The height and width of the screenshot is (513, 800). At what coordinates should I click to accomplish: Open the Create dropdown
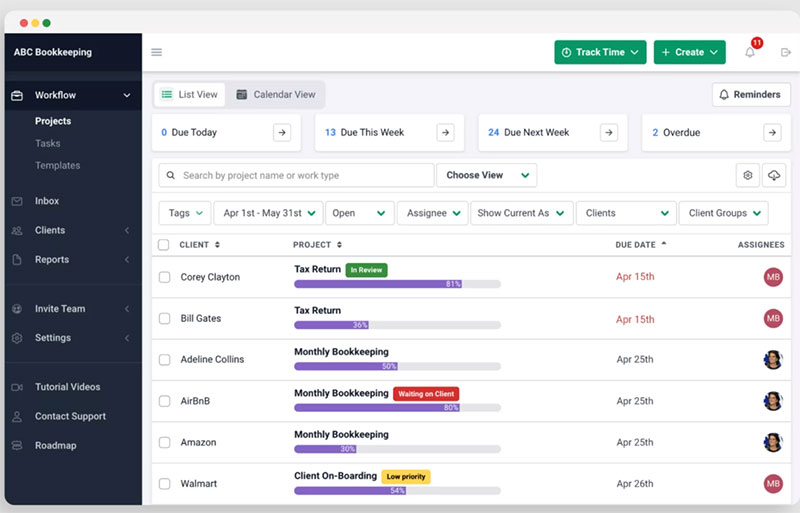[689, 52]
